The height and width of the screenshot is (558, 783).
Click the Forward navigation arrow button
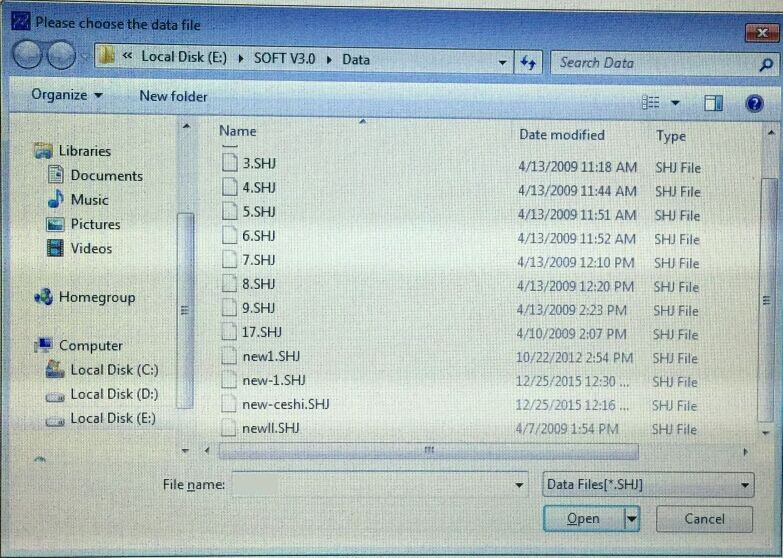(x=62, y=56)
